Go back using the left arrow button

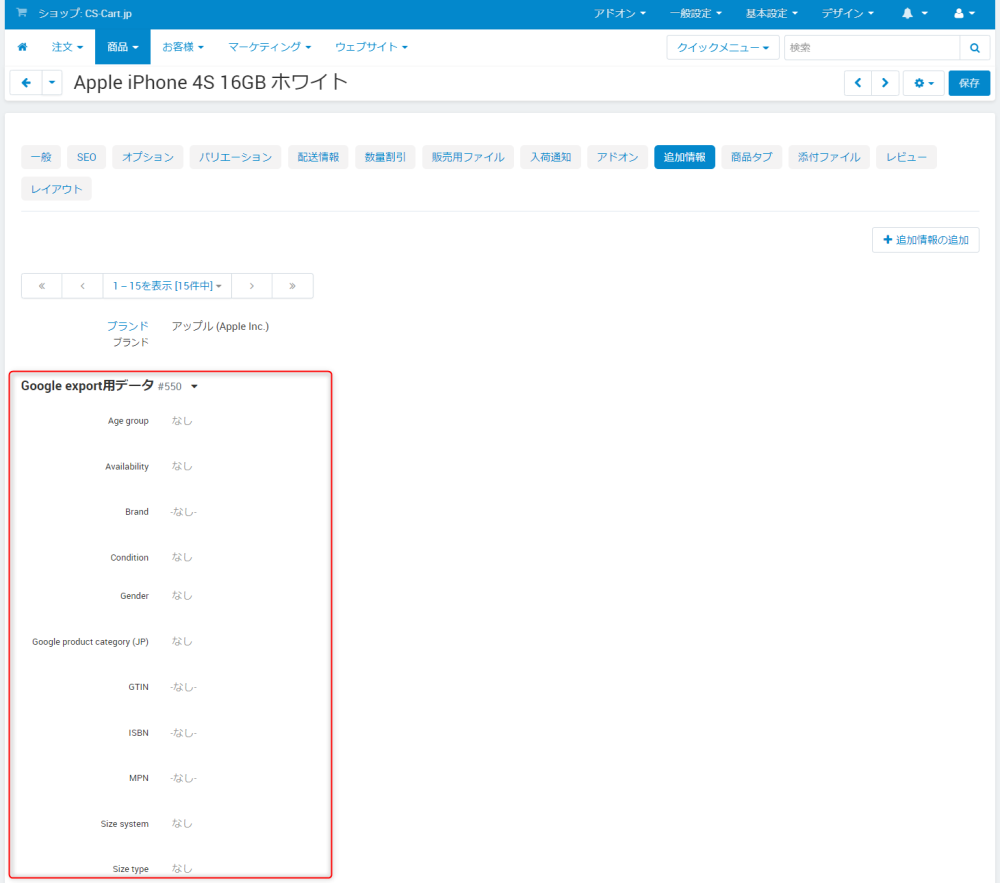coord(26,82)
